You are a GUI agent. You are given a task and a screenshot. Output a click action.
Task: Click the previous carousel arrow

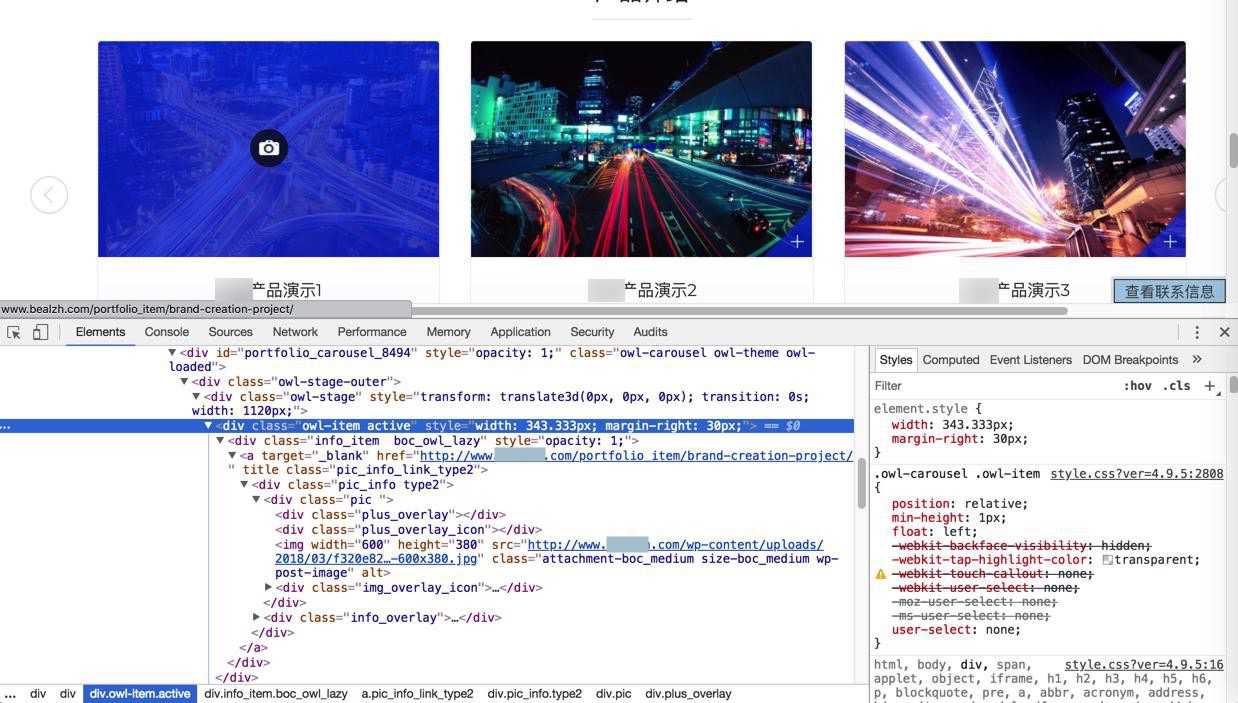[49, 194]
